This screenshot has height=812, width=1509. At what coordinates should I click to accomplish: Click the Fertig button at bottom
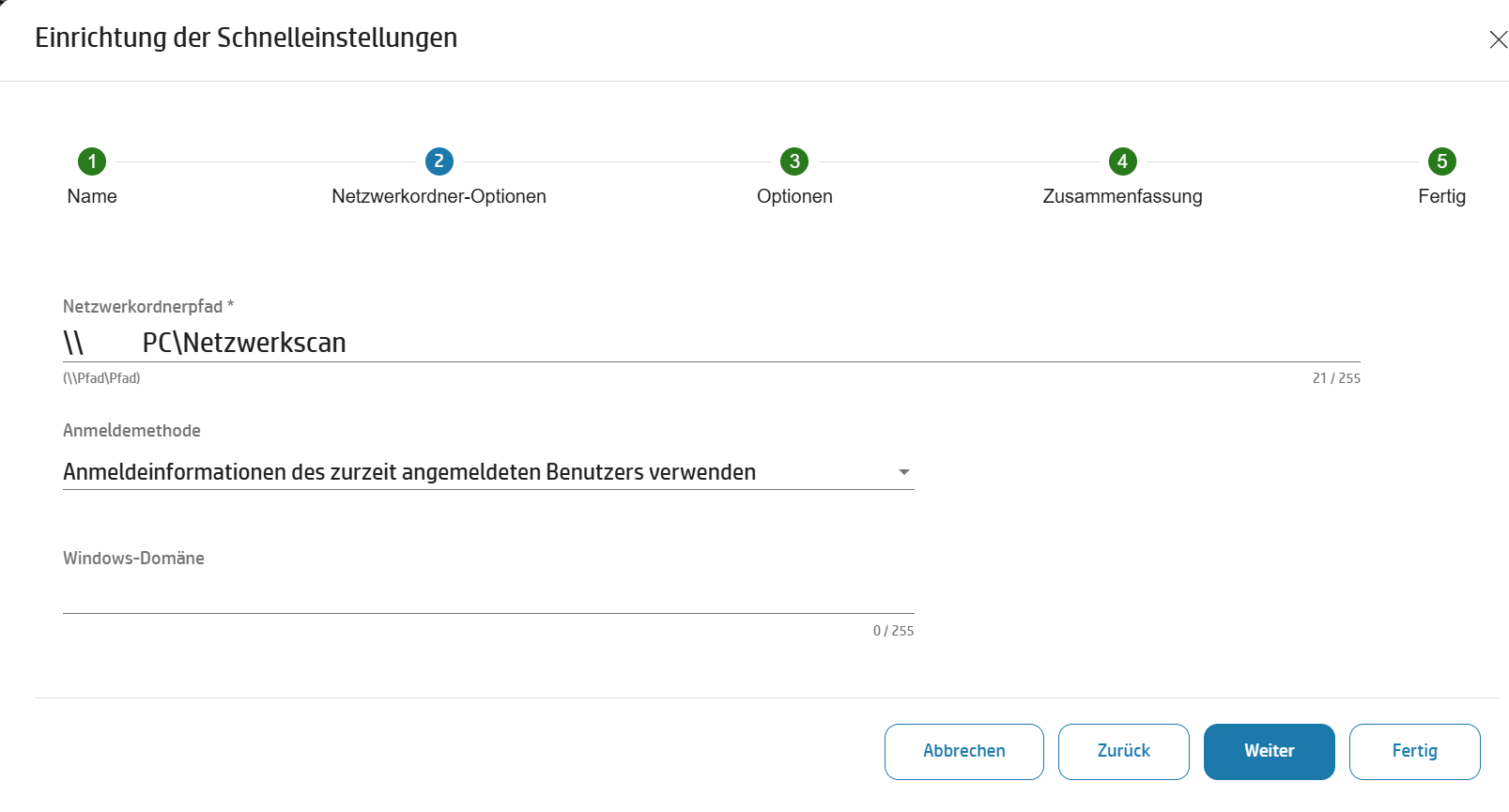click(x=1414, y=751)
